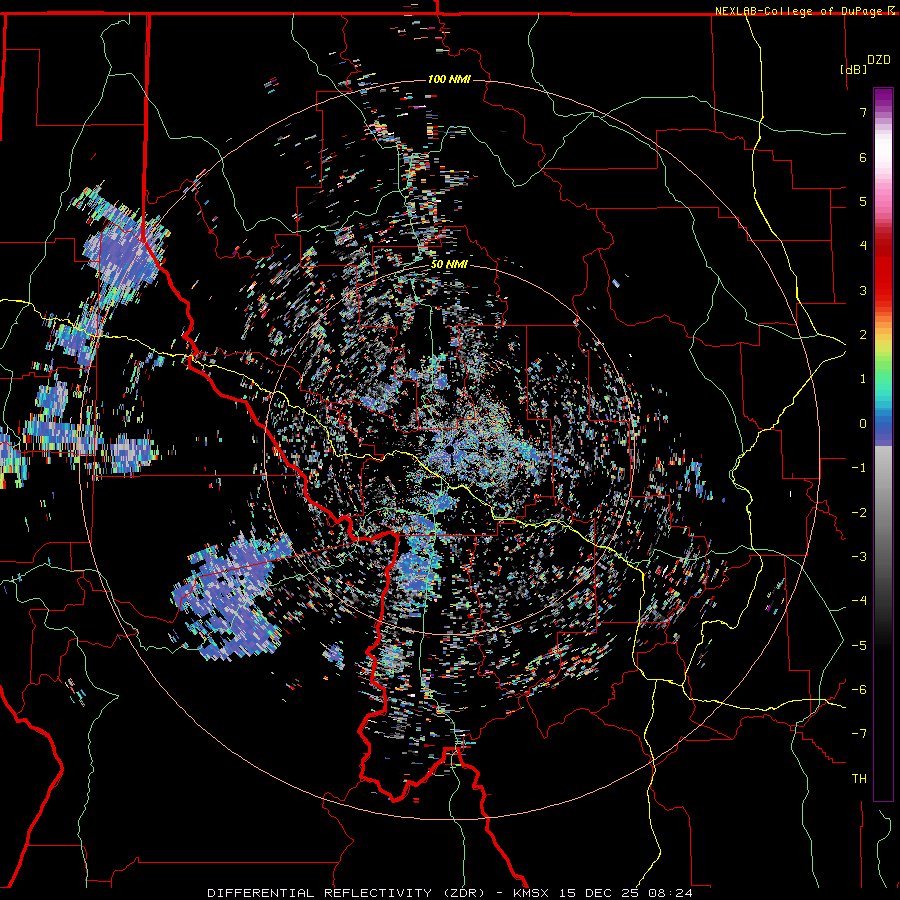Click the positive "2" scale value
The height and width of the screenshot is (900, 900).
(863, 335)
